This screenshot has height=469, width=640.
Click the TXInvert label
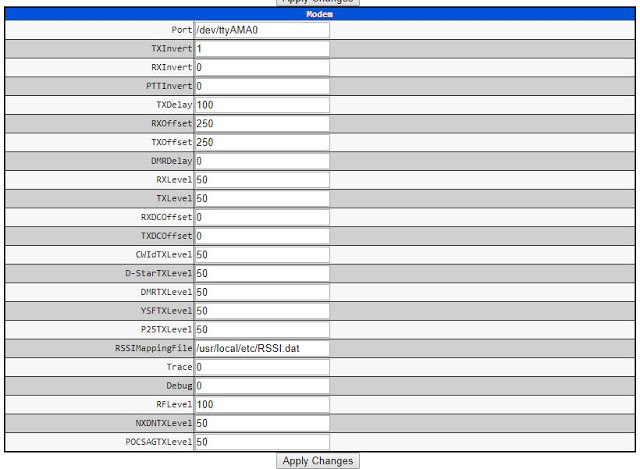[x=171, y=49]
